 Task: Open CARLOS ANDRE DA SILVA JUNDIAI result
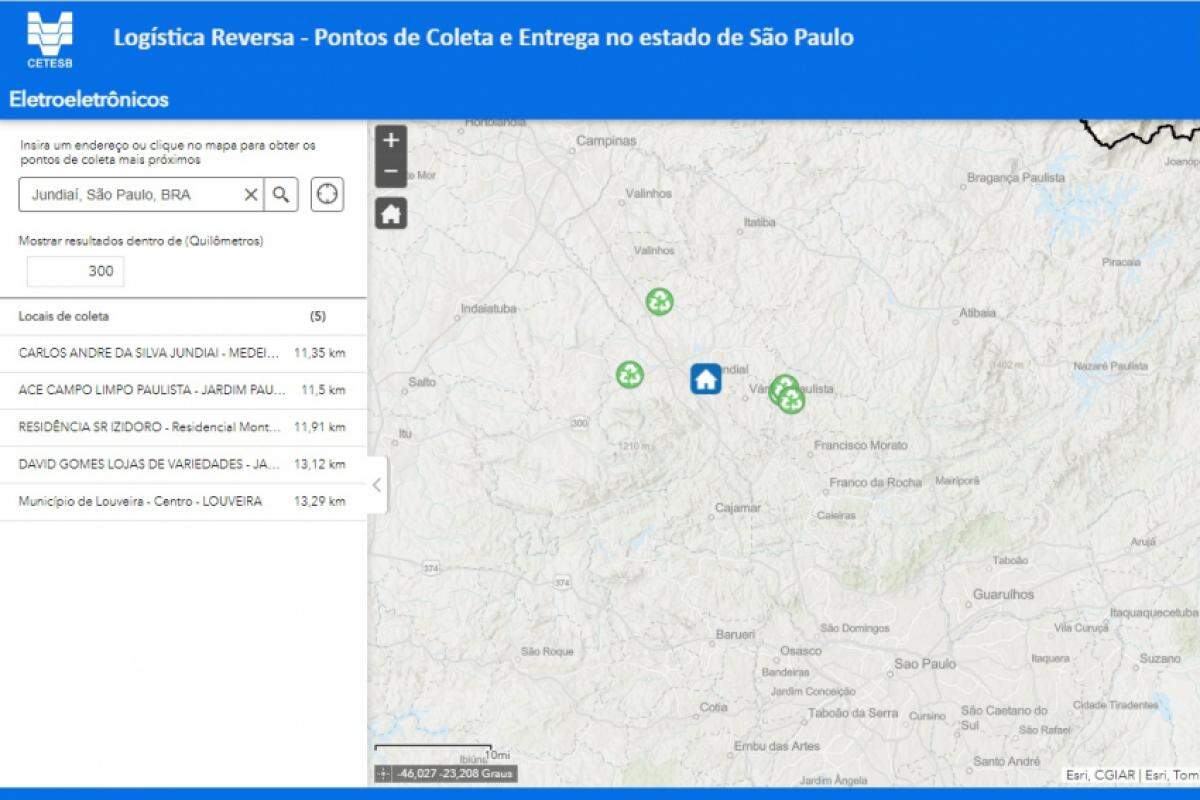pyautogui.click(x=183, y=353)
